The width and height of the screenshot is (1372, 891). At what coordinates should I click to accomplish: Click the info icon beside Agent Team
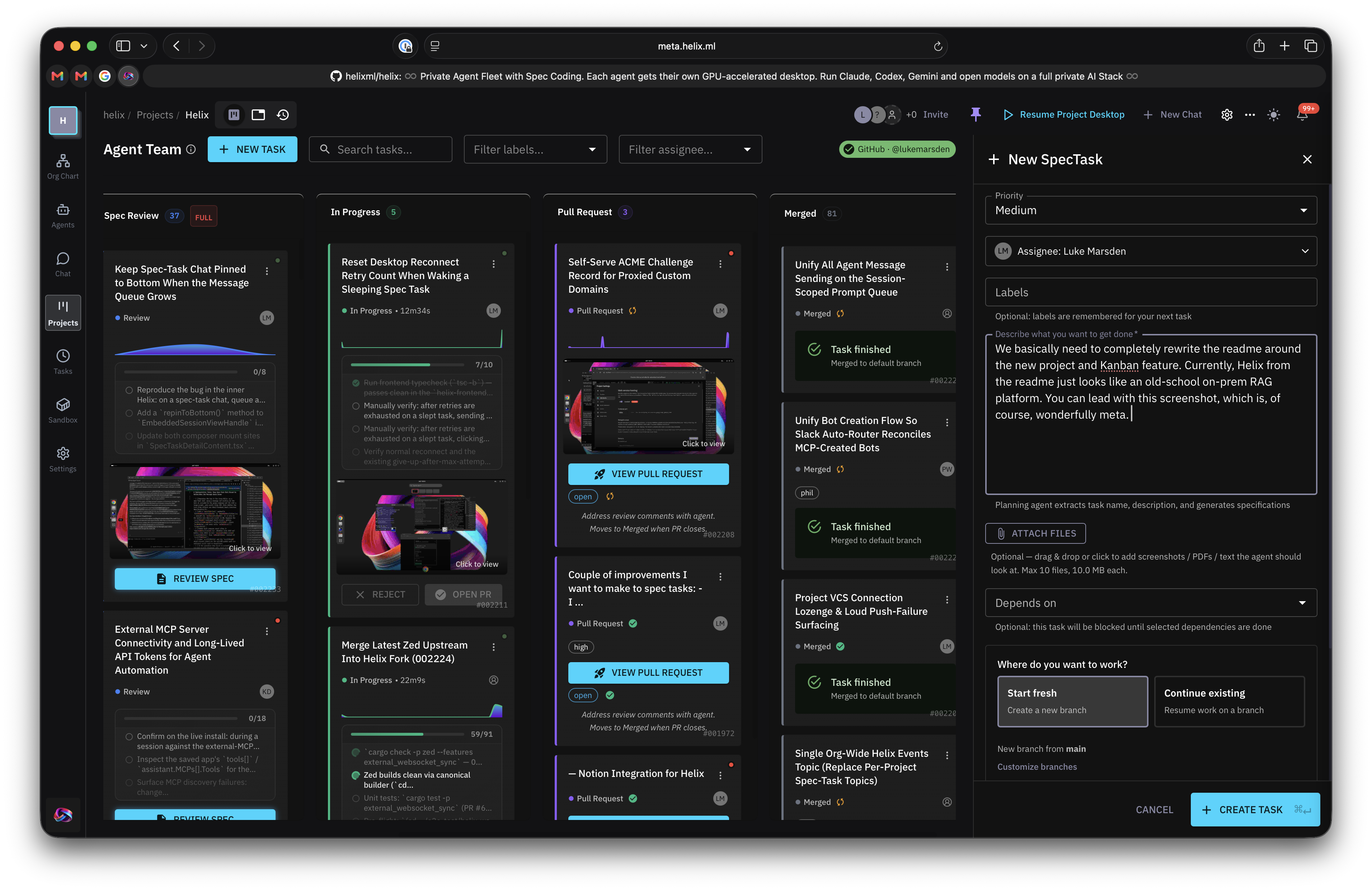[x=191, y=149]
